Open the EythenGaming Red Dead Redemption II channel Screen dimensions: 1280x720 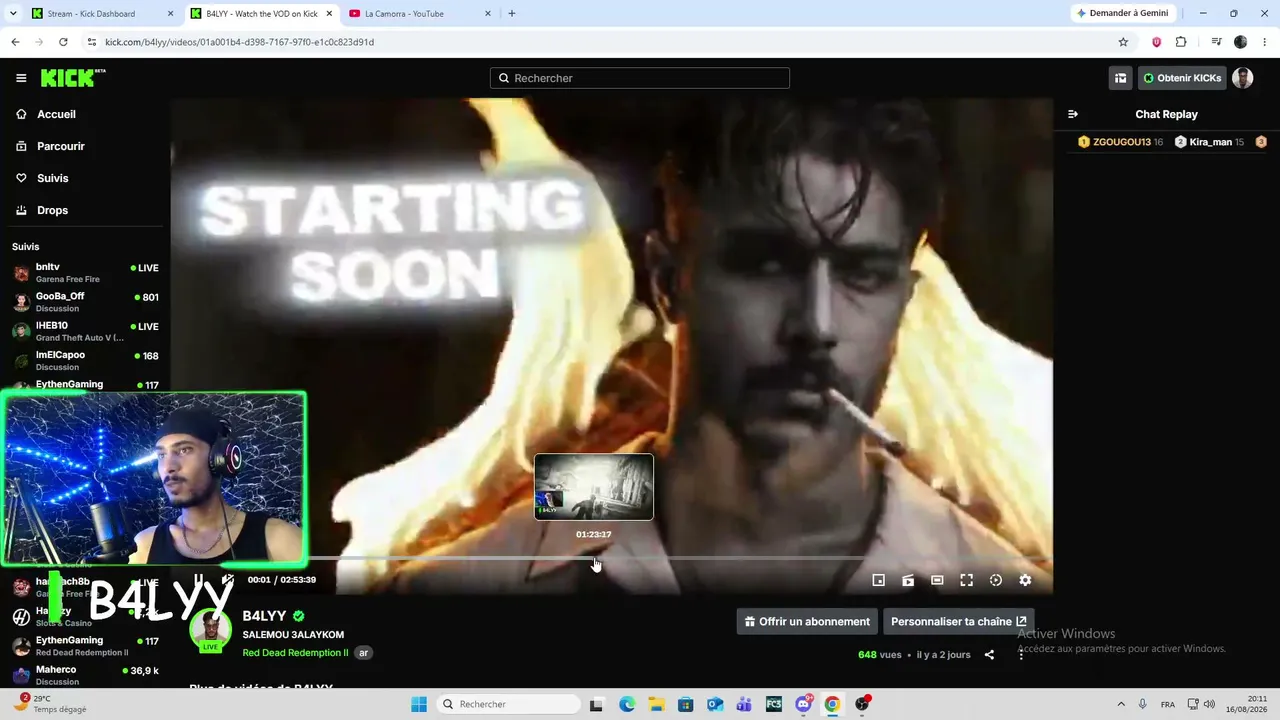pyautogui.click(x=85, y=646)
